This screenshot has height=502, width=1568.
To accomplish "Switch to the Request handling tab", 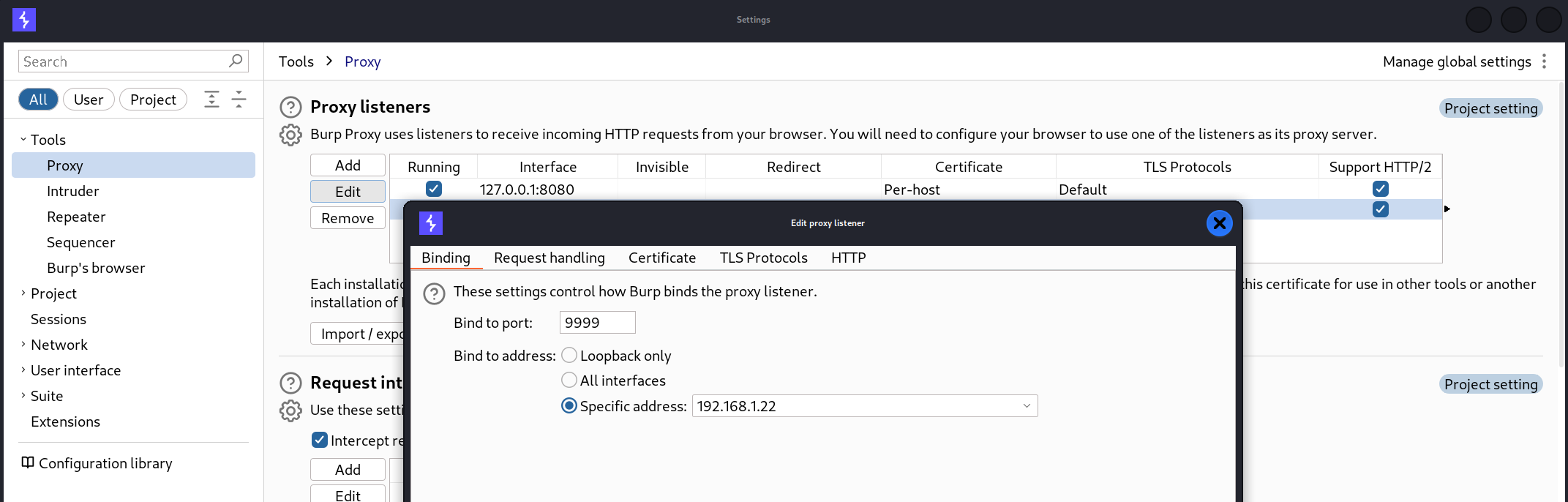I will point(549,258).
